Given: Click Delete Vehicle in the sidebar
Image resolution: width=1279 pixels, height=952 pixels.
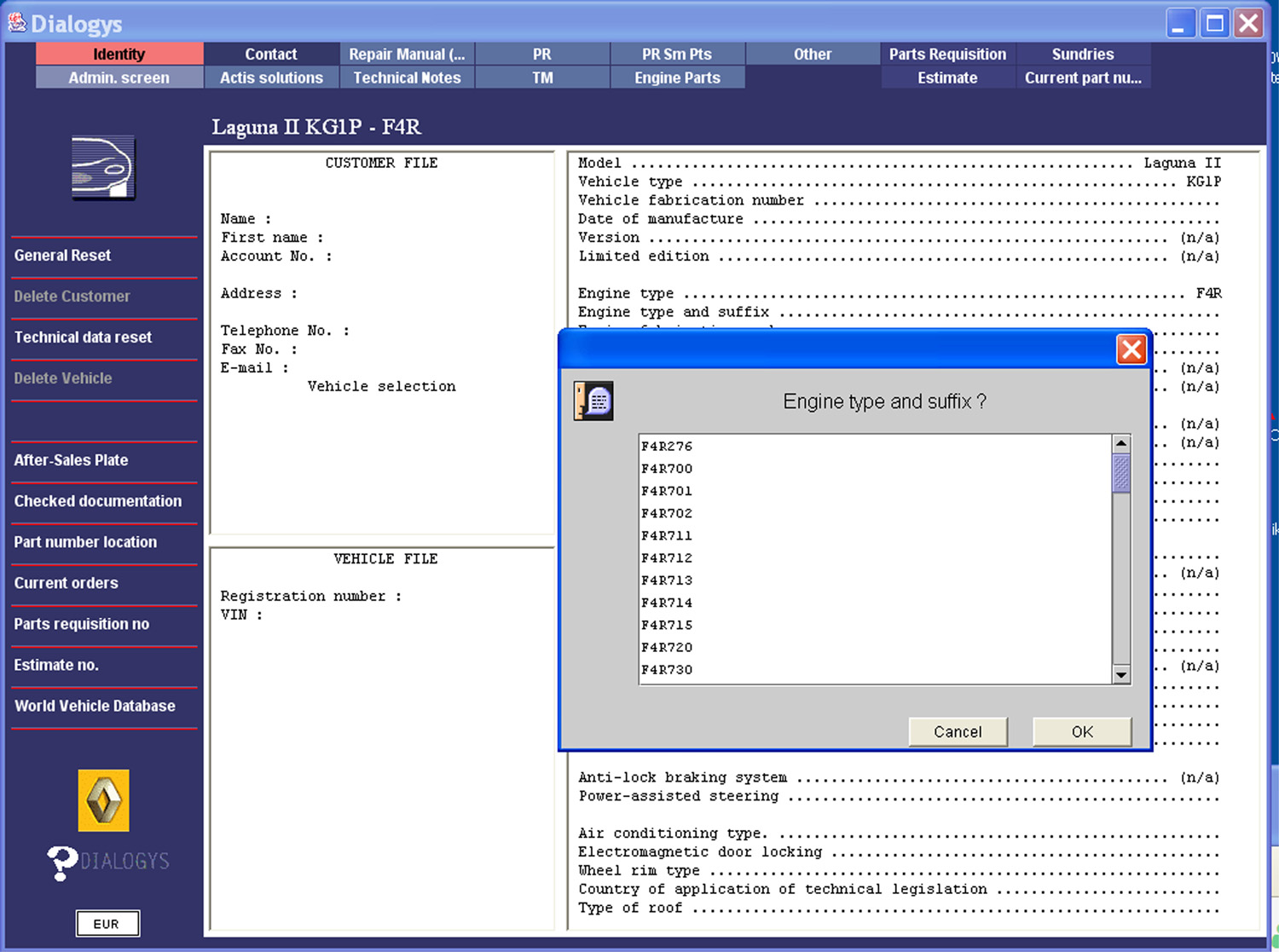Looking at the screenshot, I should tap(104, 378).
